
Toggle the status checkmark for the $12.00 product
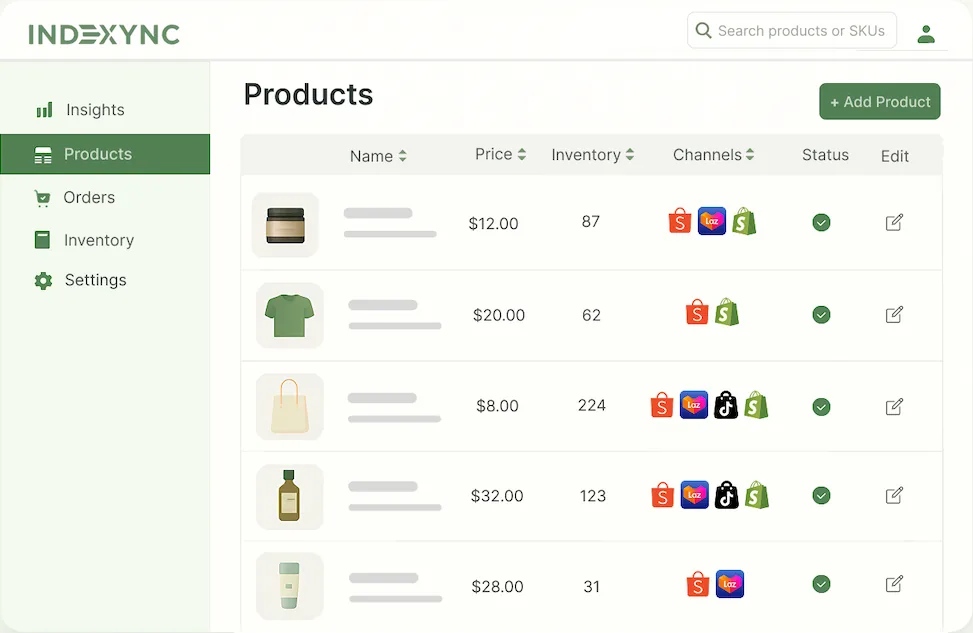(x=821, y=222)
